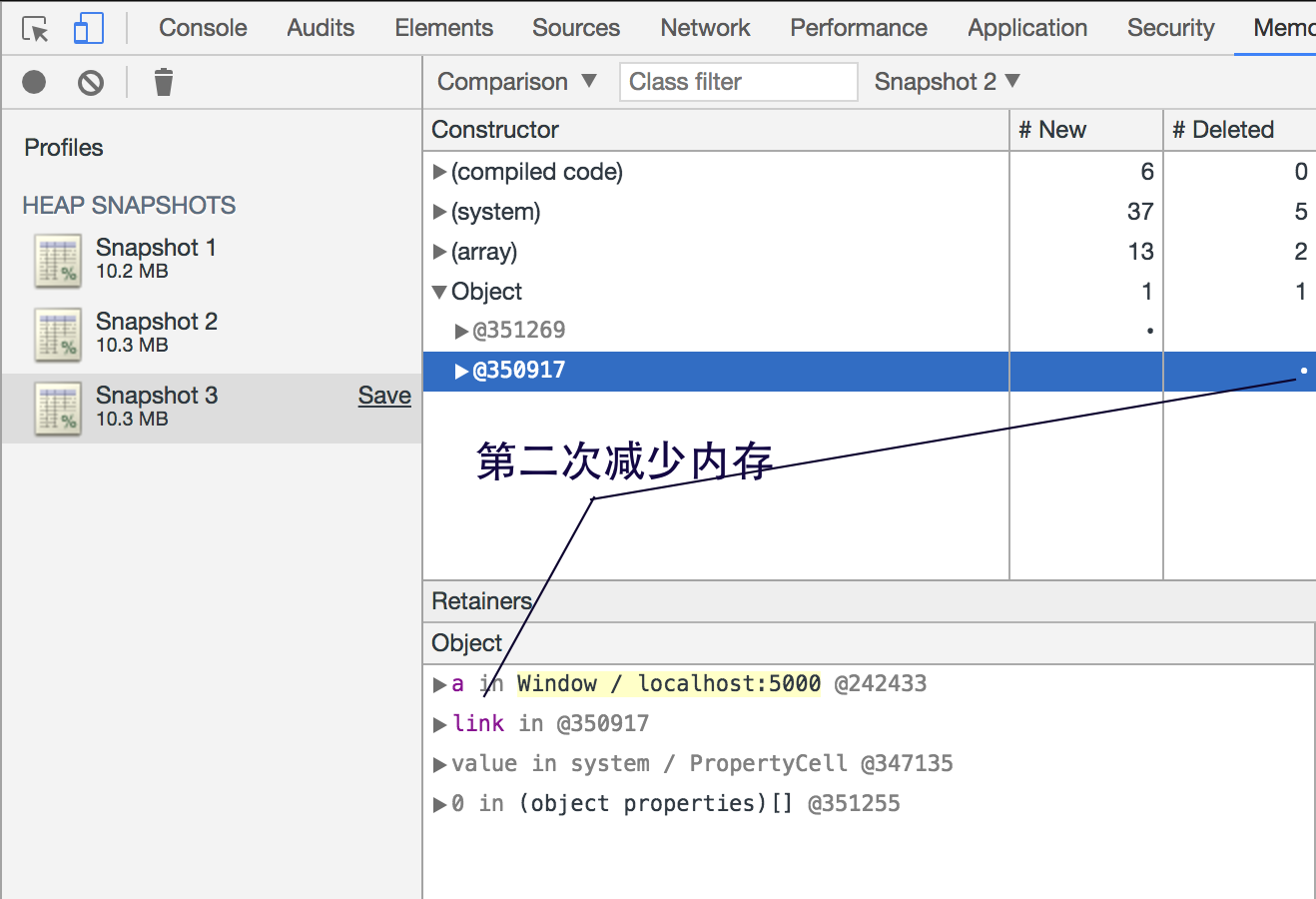Expand retainer 'a in Window'
This screenshot has width=1316, height=899.
(439, 684)
